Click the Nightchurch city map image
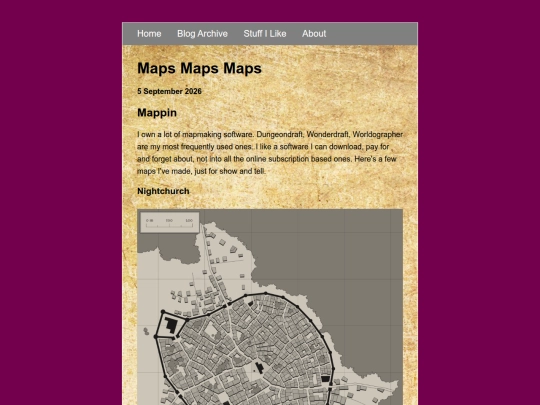This screenshot has height=405, width=540. 270,307
